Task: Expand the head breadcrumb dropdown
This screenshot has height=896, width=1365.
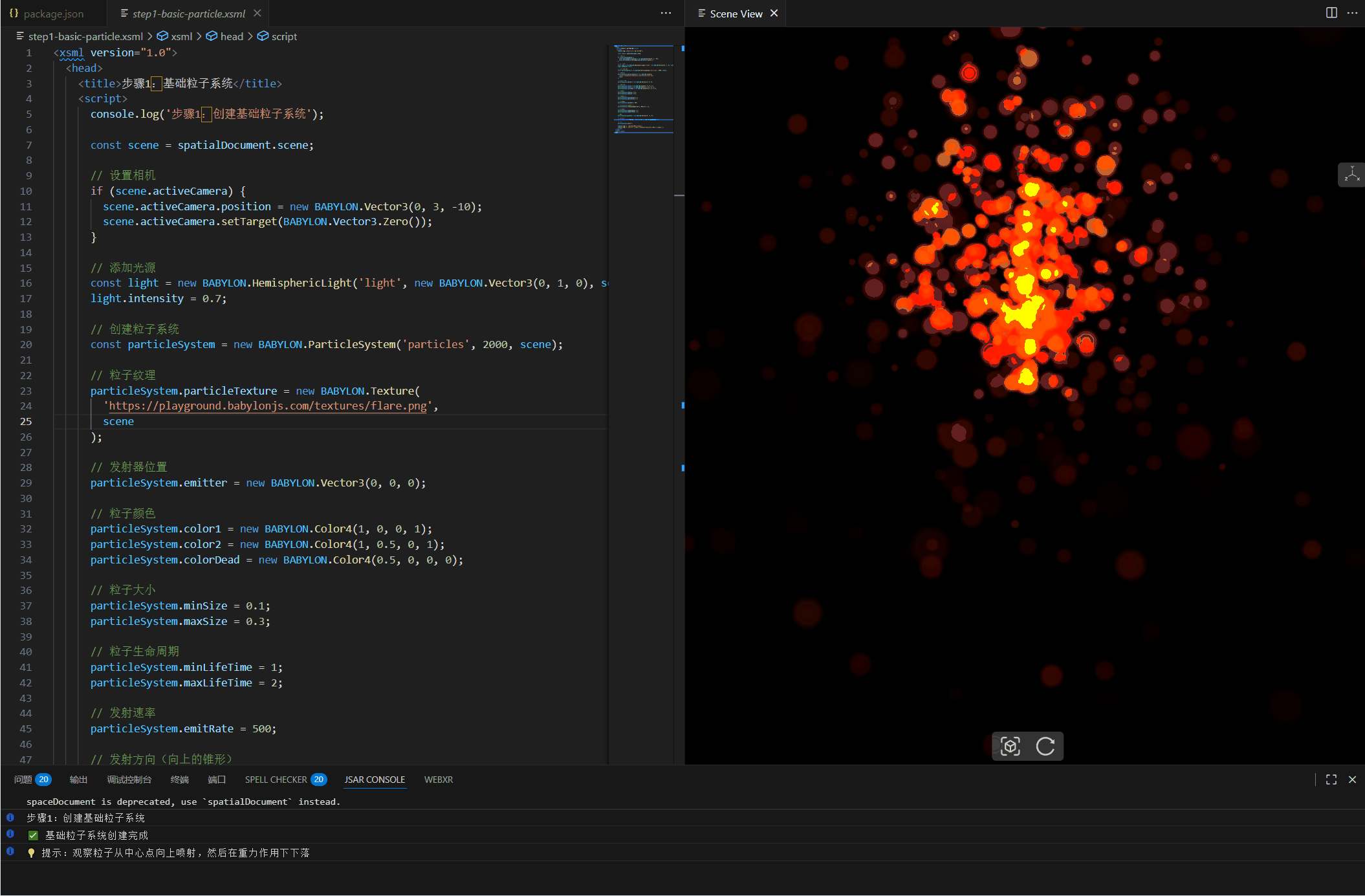Action: (231, 36)
